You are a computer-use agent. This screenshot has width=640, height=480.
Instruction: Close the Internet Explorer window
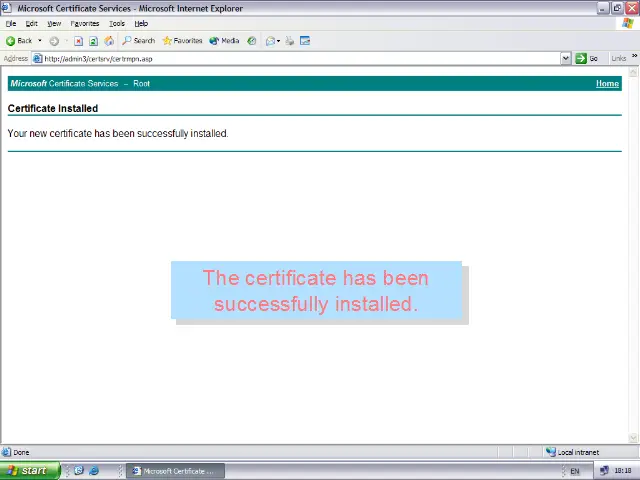632,8
